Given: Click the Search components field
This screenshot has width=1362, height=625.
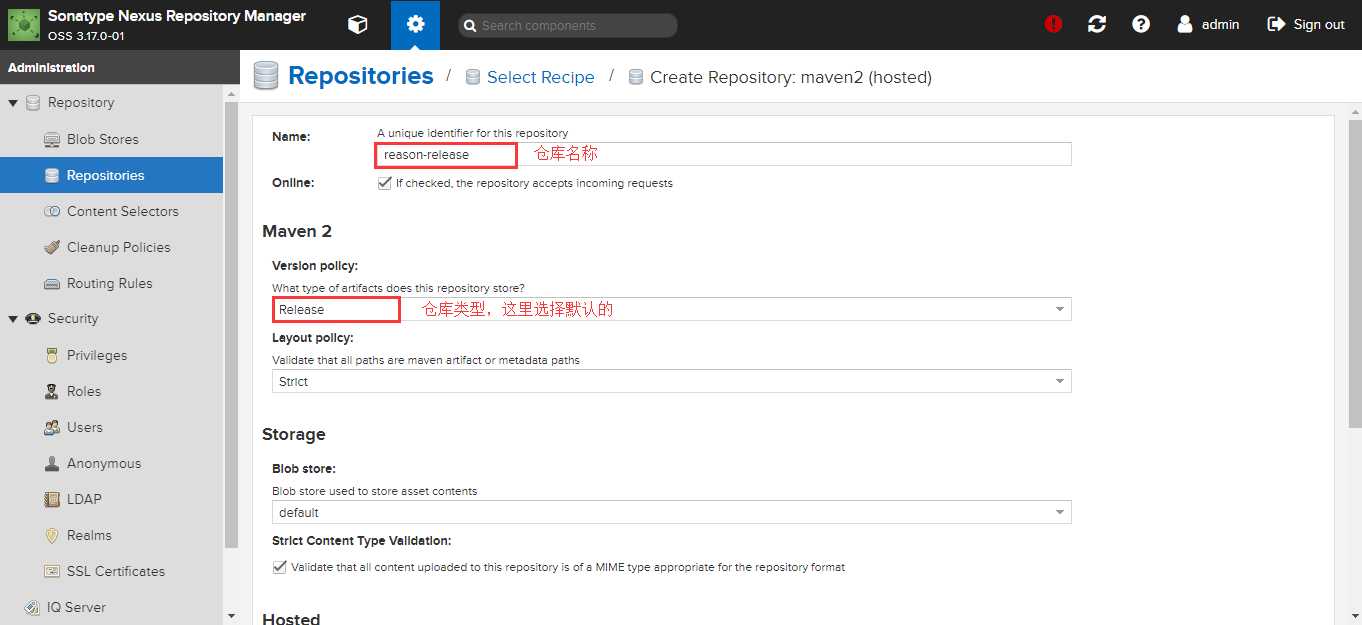Looking at the screenshot, I should 567,25.
